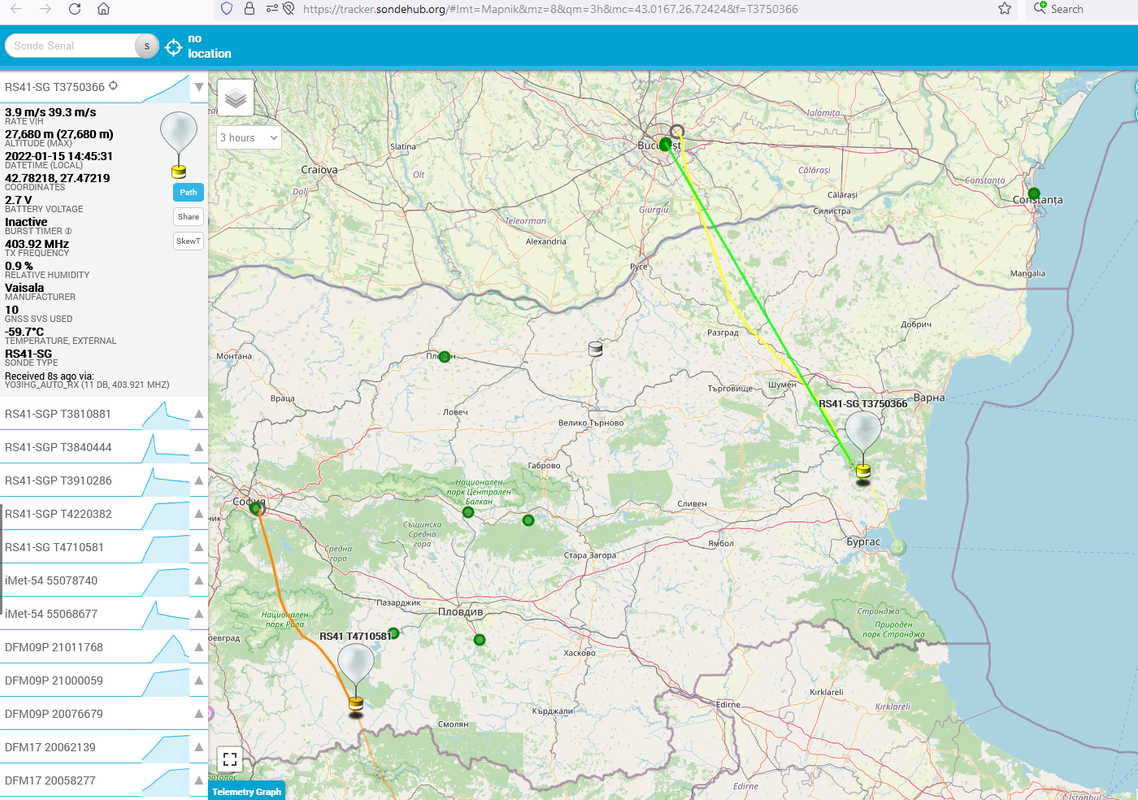The height and width of the screenshot is (800, 1138).
Task: Click the RS41-SG T3750366 balloon on map
Action: (x=863, y=445)
